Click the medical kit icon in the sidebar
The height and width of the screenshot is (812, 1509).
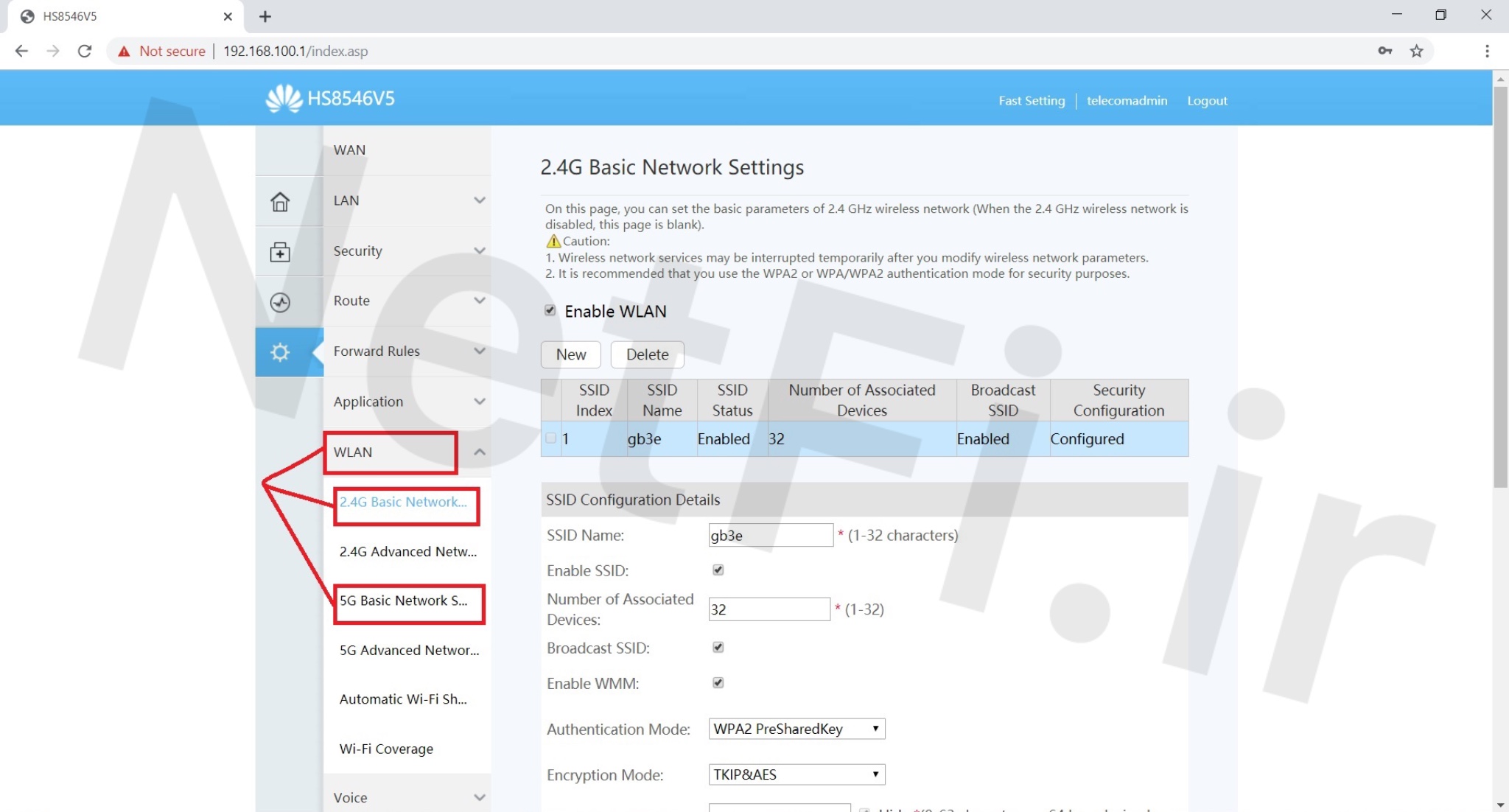[x=280, y=252]
